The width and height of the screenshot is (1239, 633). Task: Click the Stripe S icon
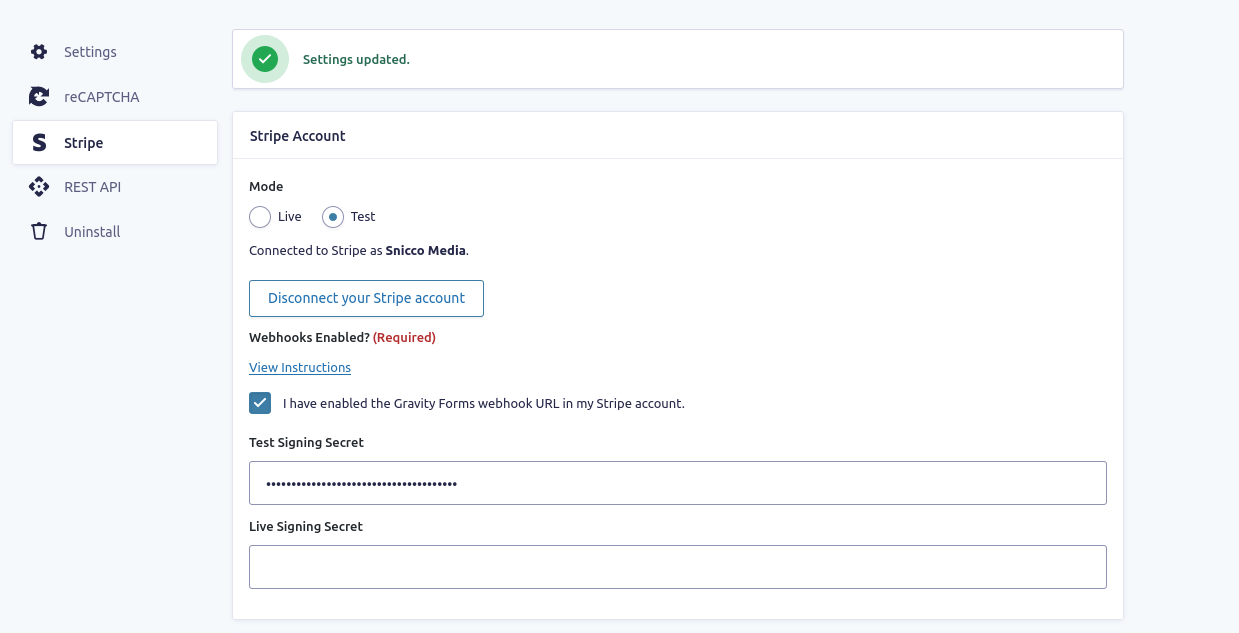click(x=39, y=143)
